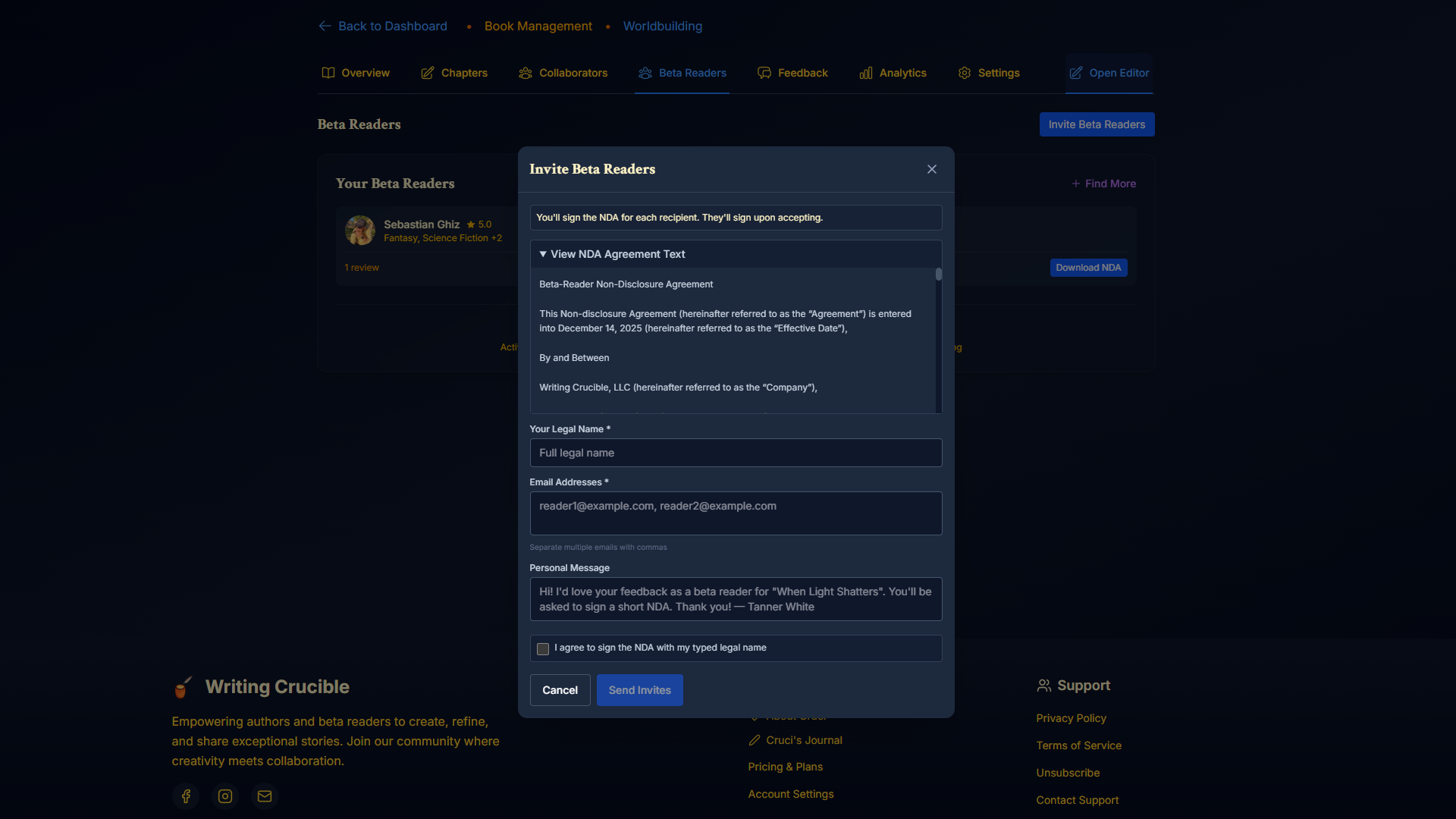Click the Cancel button
The image size is (1456, 819).
click(560, 690)
